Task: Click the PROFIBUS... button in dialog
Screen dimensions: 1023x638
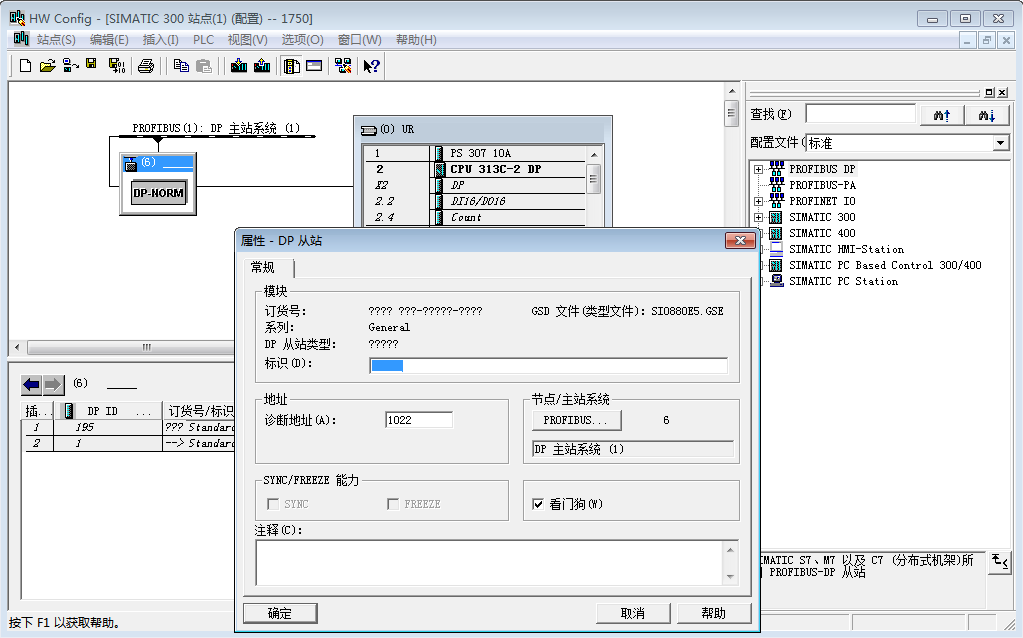Action: [576, 420]
